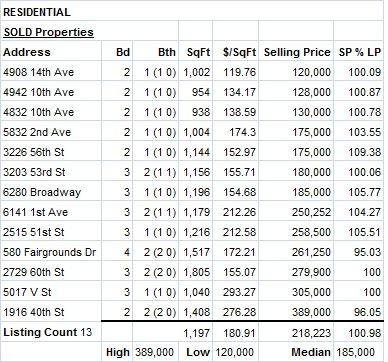The width and height of the screenshot is (388, 362).
Task: Select the RESIDENTIAL title cell
Action: pos(37,12)
